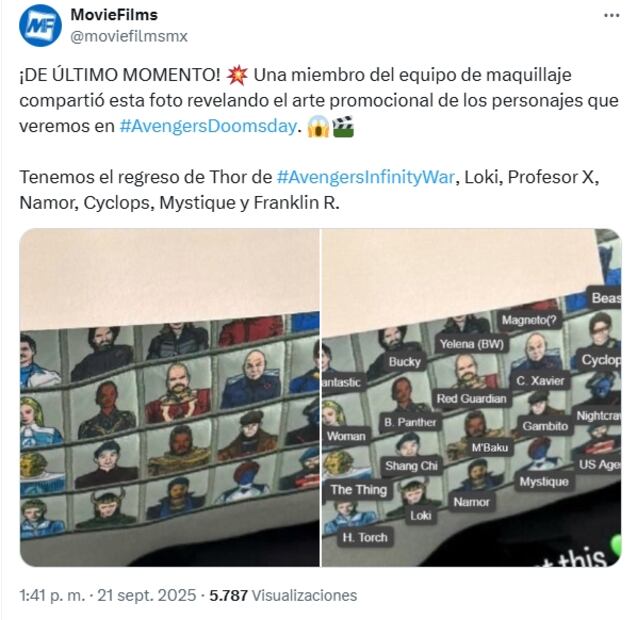Click the screaming face emoji in tweet
This screenshot has width=637, height=620.
coord(318,126)
